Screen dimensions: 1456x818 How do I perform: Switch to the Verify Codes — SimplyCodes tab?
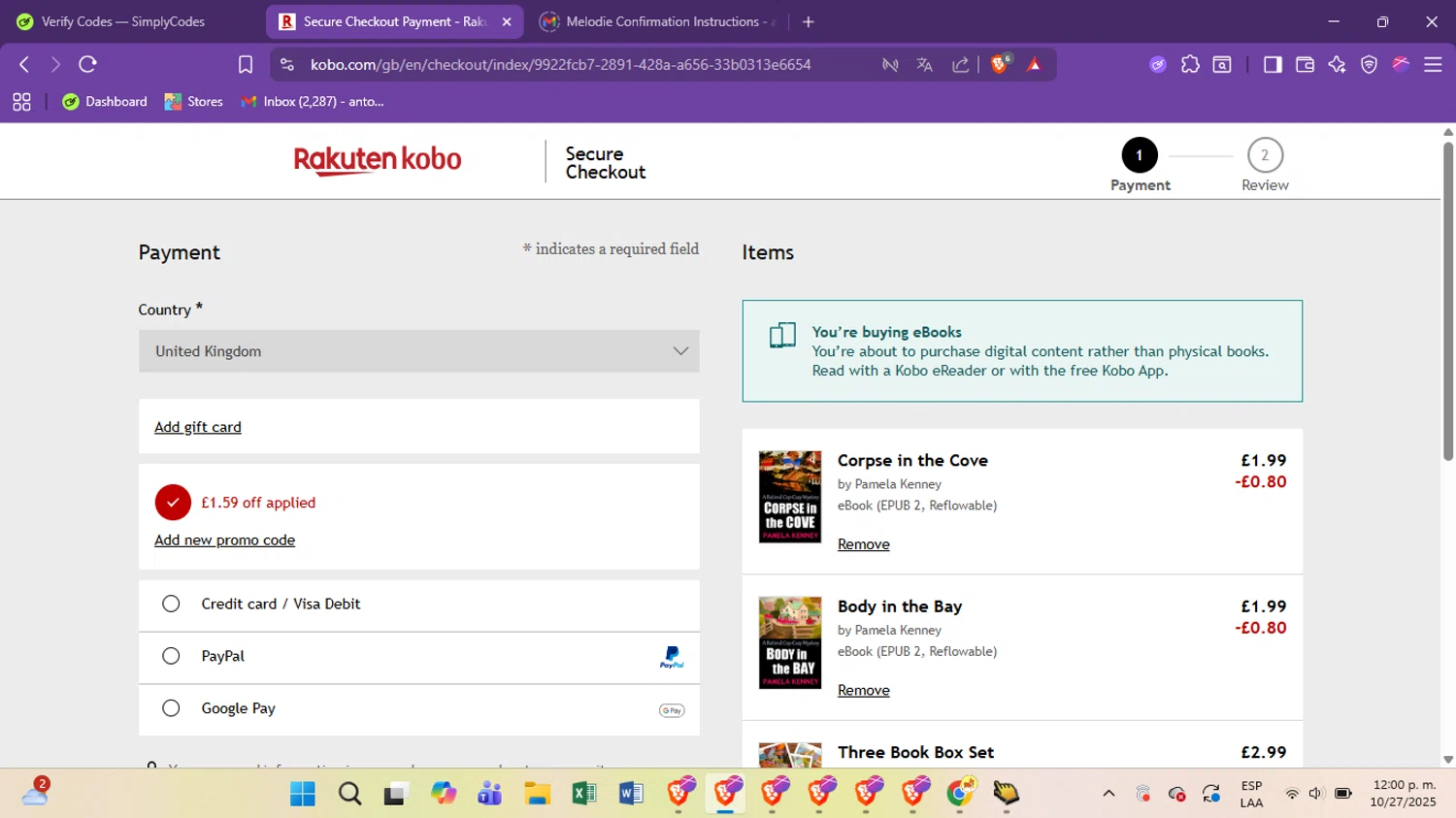[123, 21]
